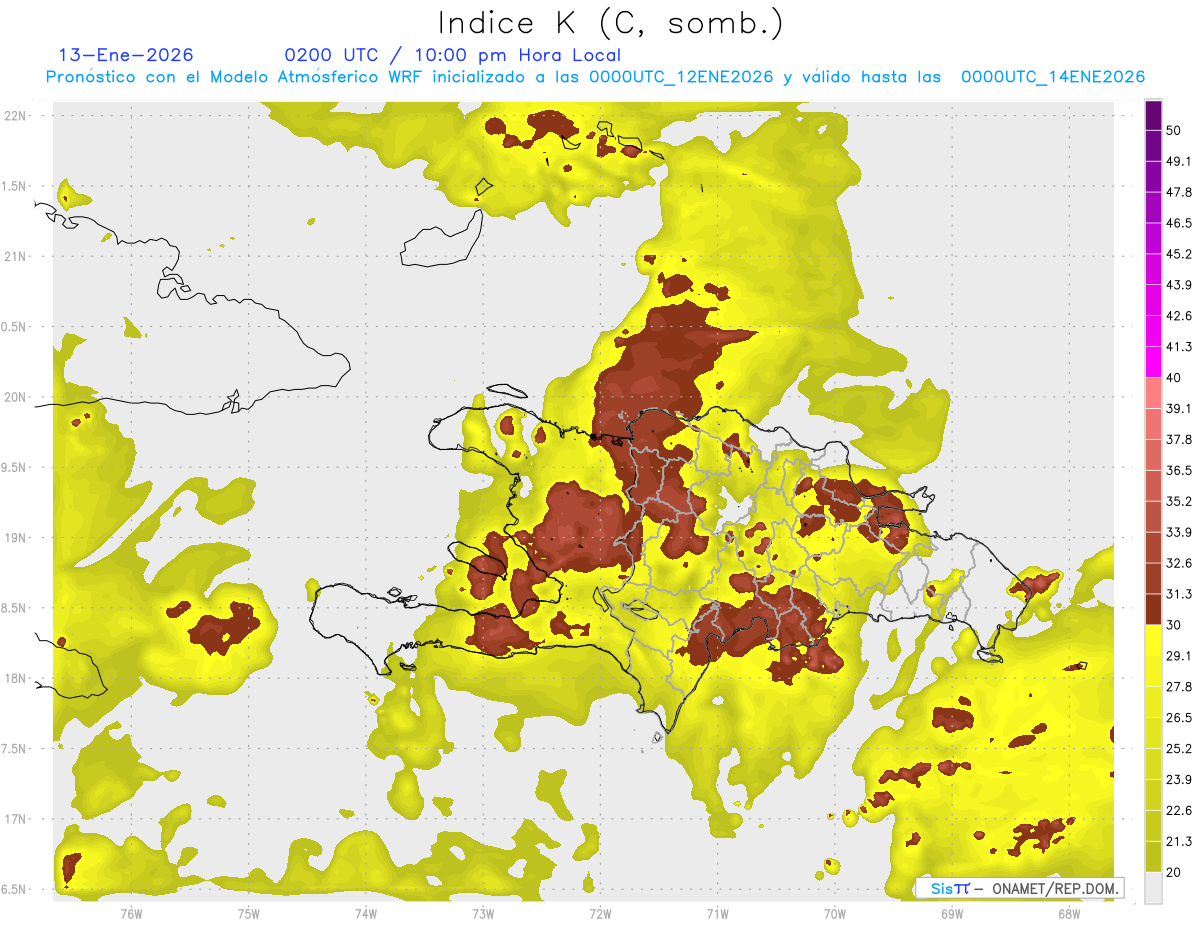Select the salmon swatch between 40 and 39.1
The width and height of the screenshot is (1200, 927).
point(1153,391)
